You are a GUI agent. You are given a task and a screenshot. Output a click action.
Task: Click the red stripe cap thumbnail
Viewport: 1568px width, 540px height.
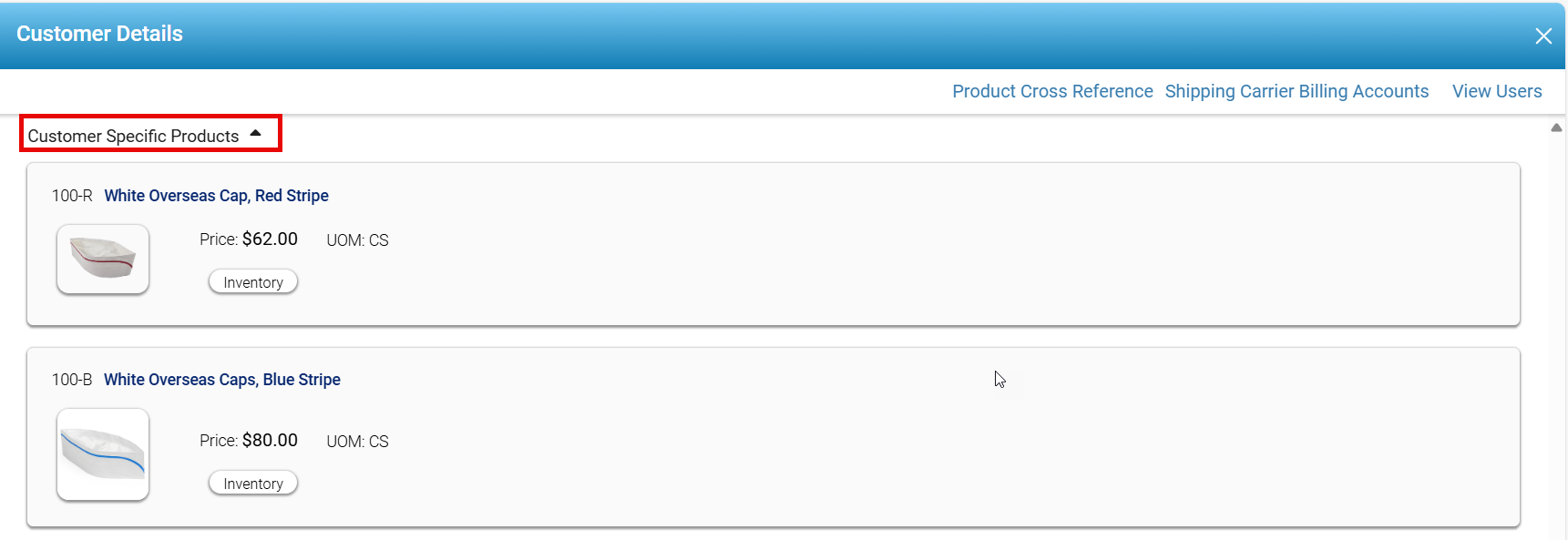pyautogui.click(x=103, y=260)
